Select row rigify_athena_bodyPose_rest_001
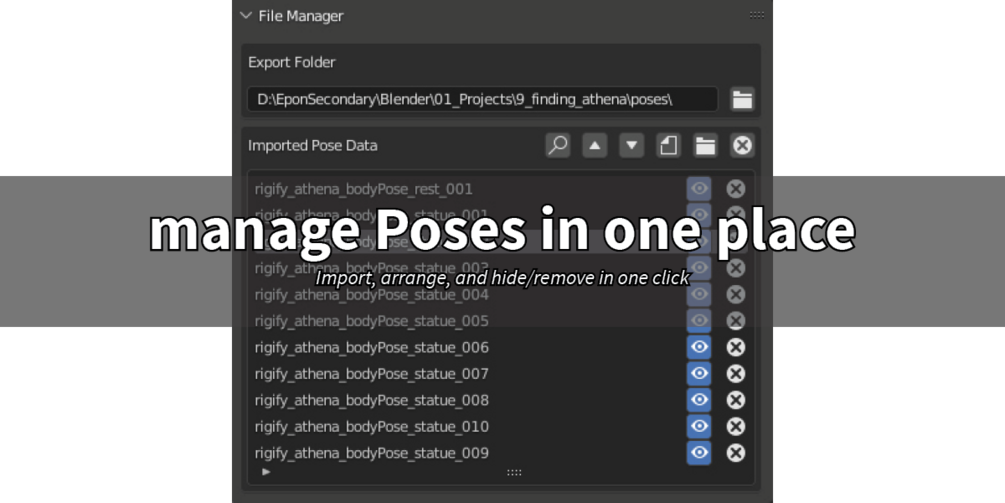The height and width of the screenshot is (503, 1005). pyautogui.click(x=468, y=189)
